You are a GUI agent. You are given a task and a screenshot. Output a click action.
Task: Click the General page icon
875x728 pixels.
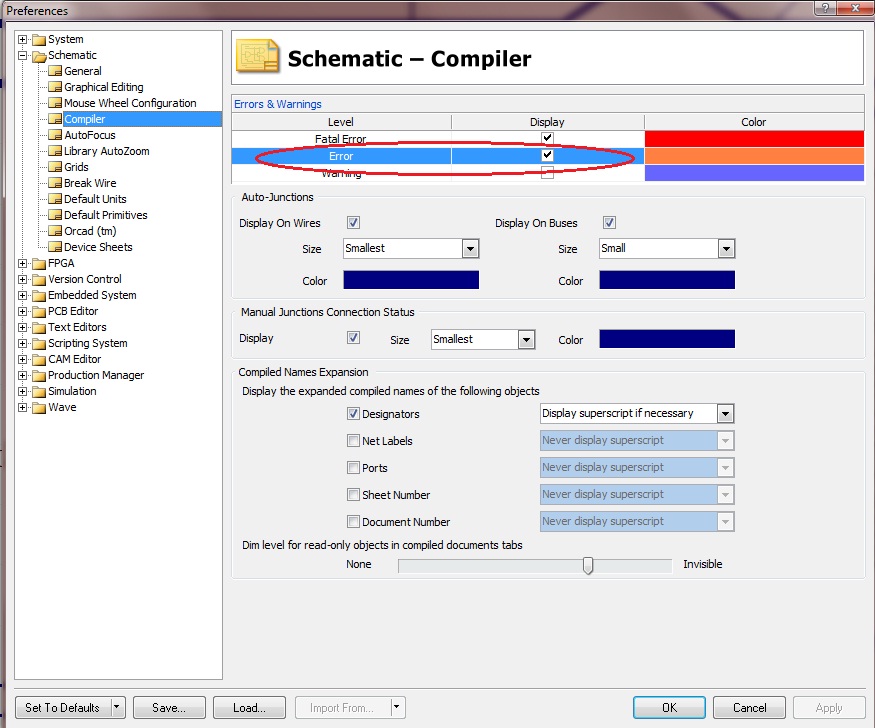tap(55, 71)
